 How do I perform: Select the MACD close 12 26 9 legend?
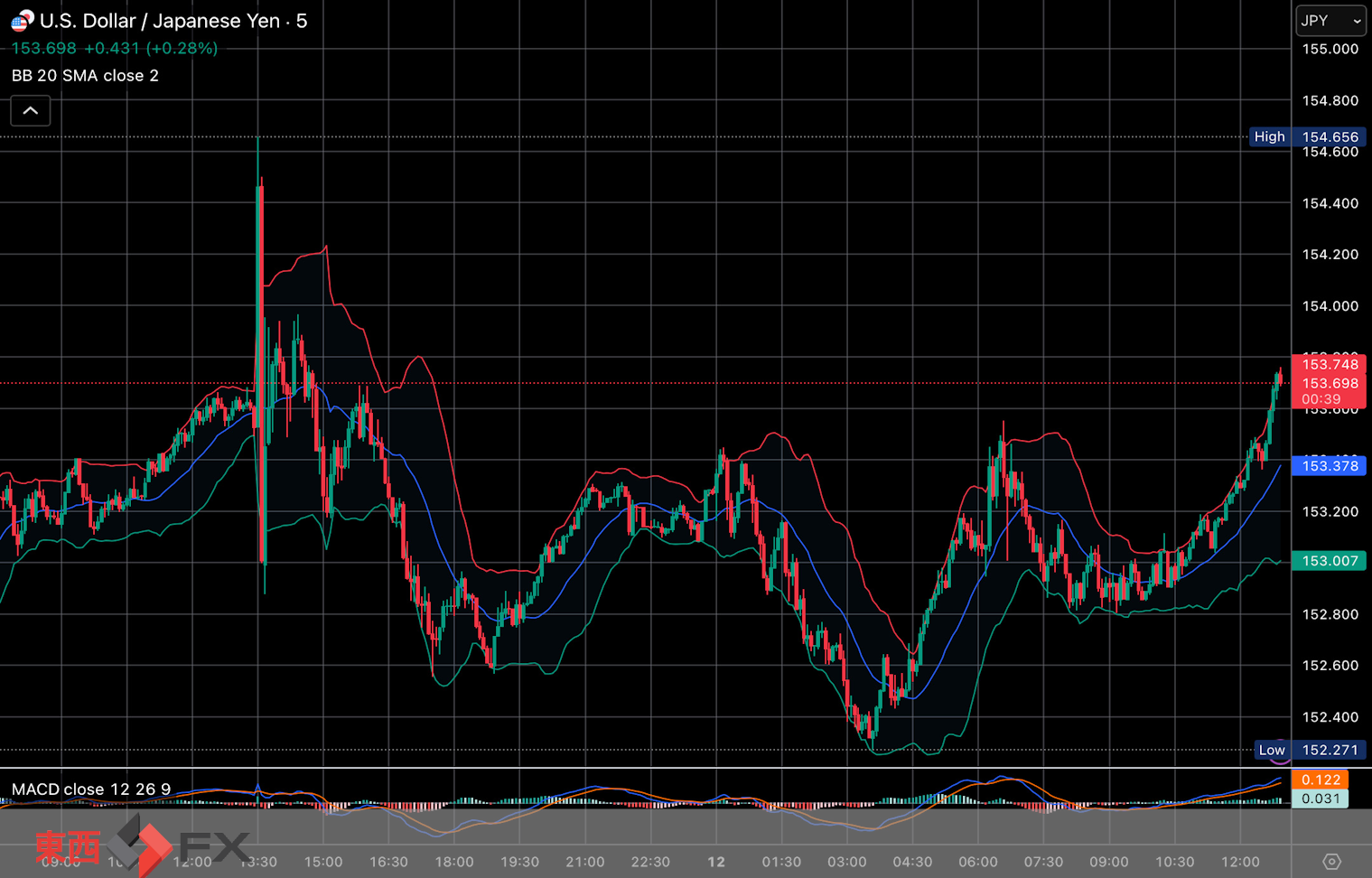(91, 789)
